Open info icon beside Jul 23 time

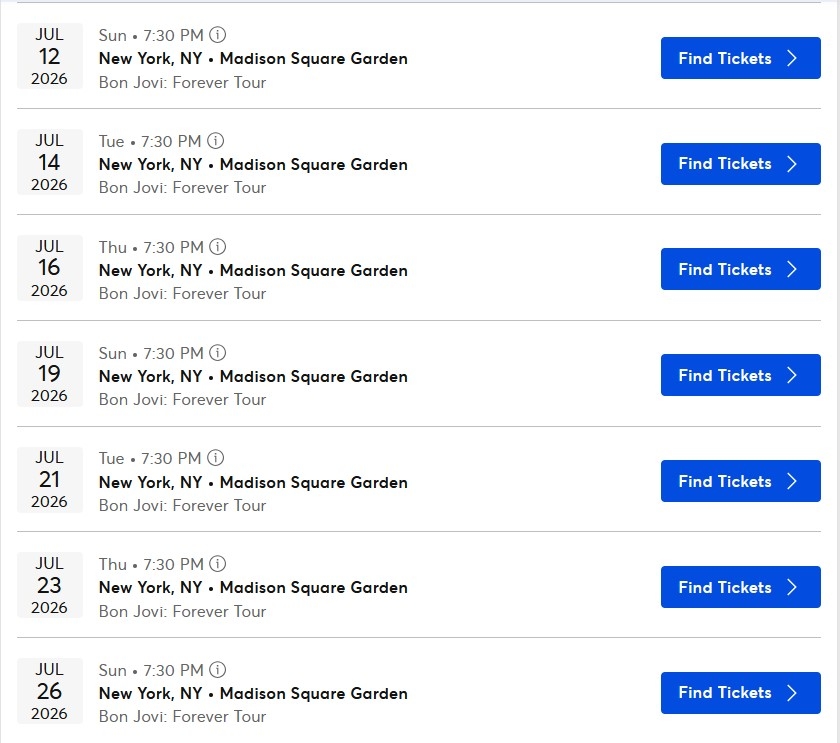coord(218,564)
